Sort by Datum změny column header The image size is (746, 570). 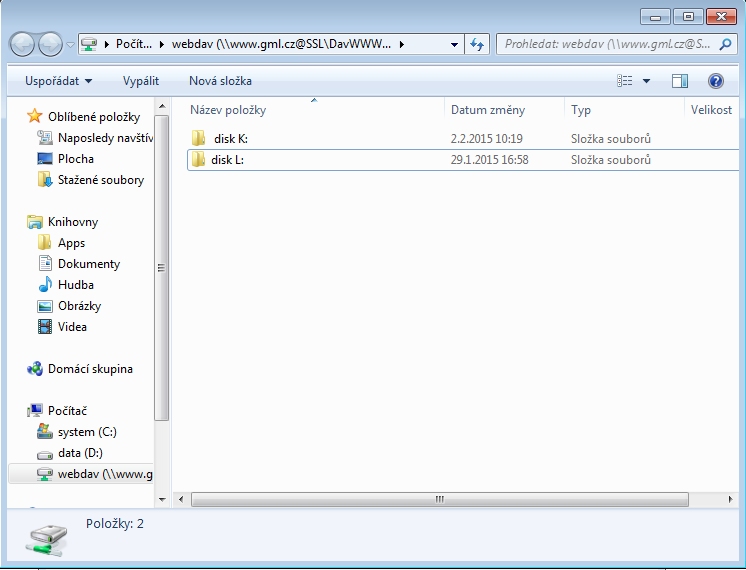[x=488, y=110]
